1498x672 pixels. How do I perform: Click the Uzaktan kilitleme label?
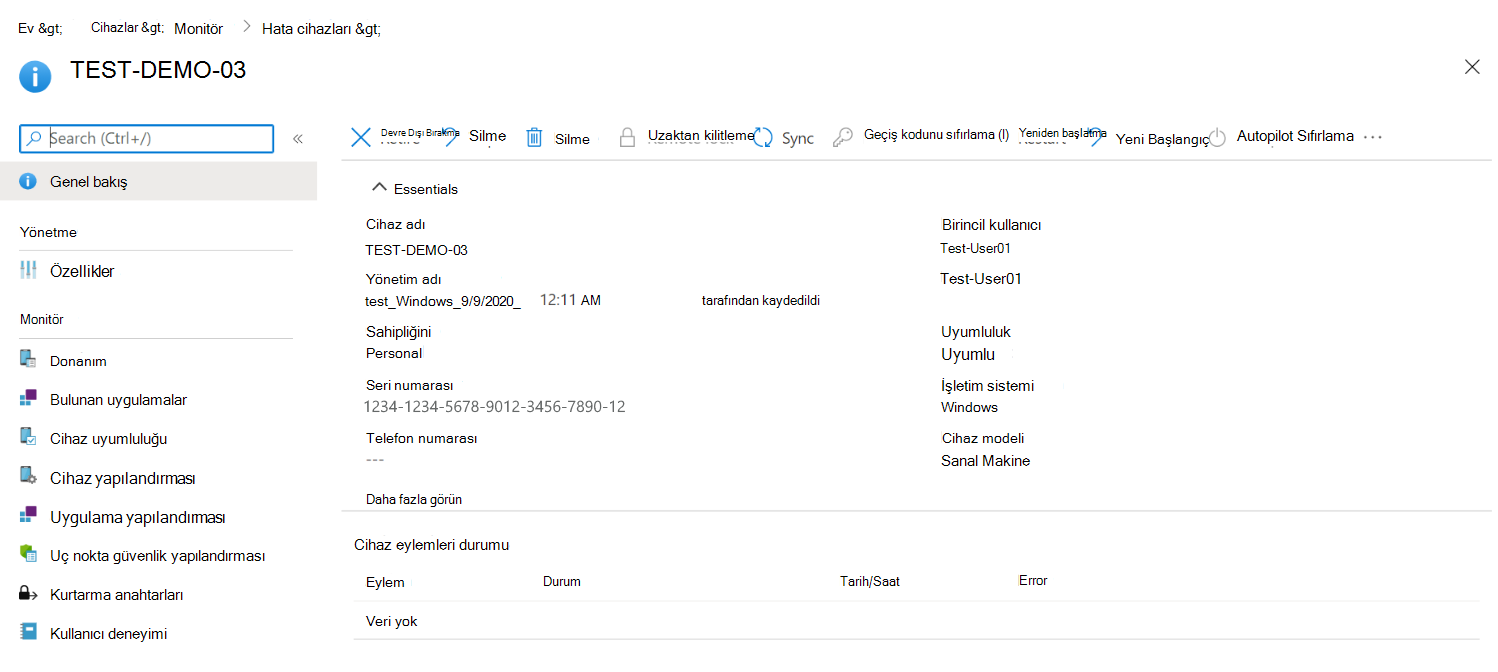(x=701, y=135)
